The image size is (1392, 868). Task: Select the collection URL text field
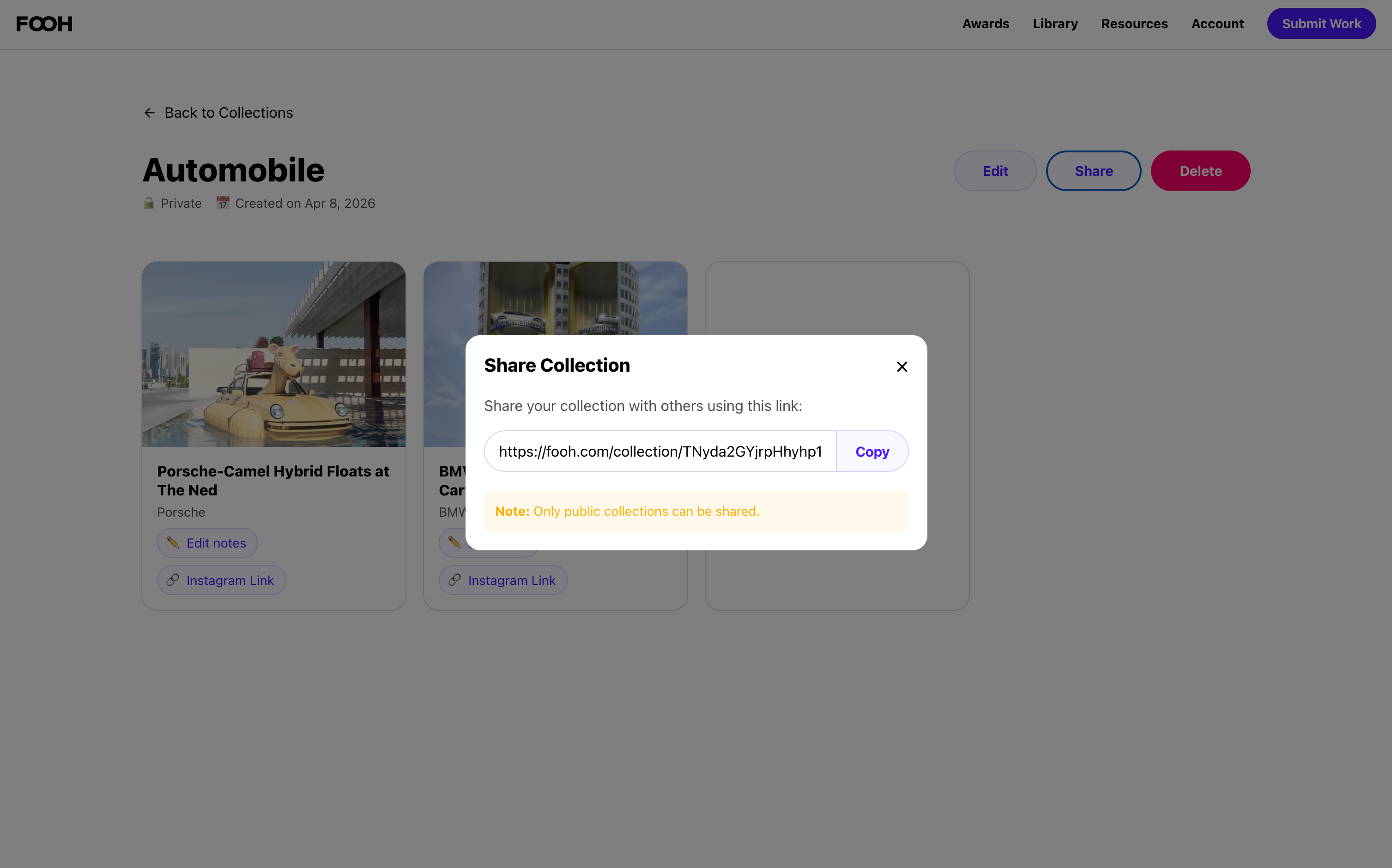(660, 451)
